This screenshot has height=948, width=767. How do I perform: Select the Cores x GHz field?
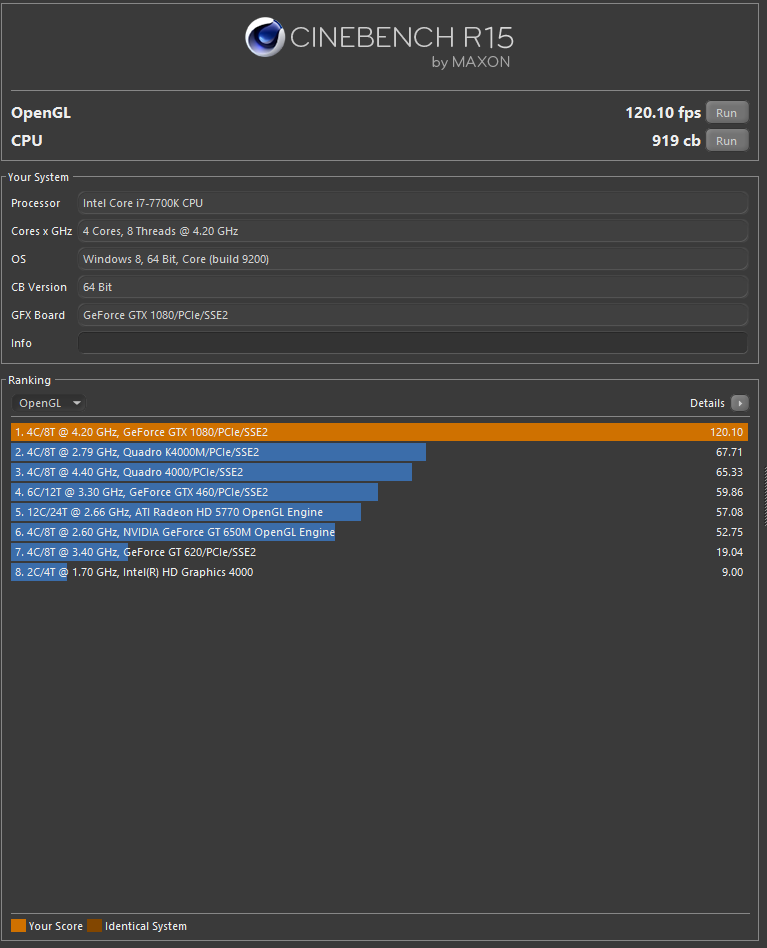point(413,231)
